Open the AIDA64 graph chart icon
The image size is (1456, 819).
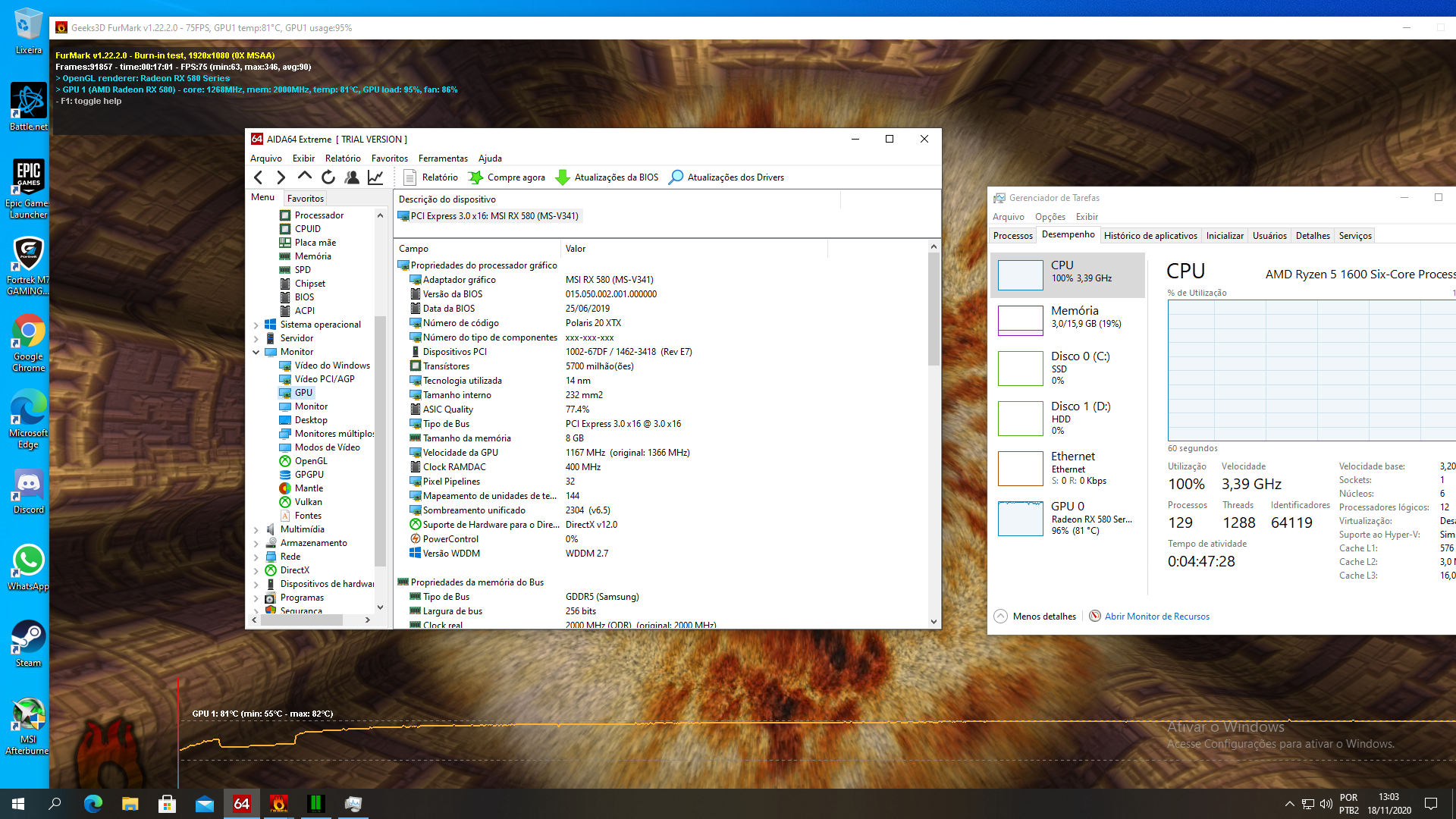pyautogui.click(x=375, y=177)
